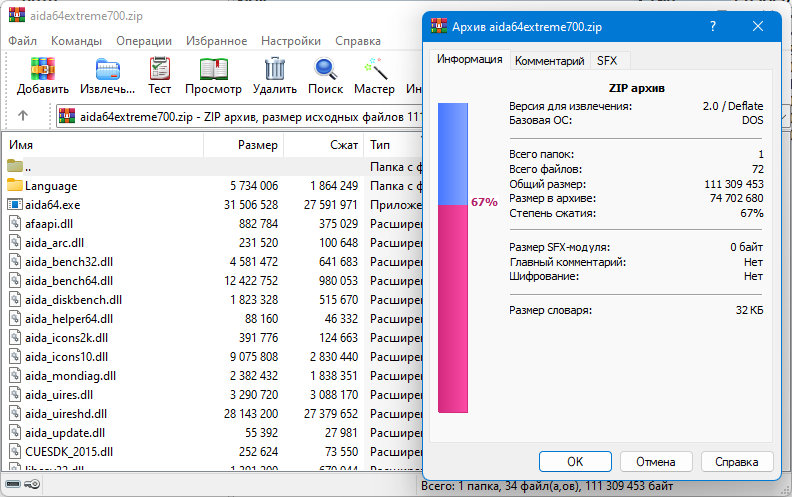Sort the list by Имя column
Screen dimensions: 792x497
(x=104, y=145)
